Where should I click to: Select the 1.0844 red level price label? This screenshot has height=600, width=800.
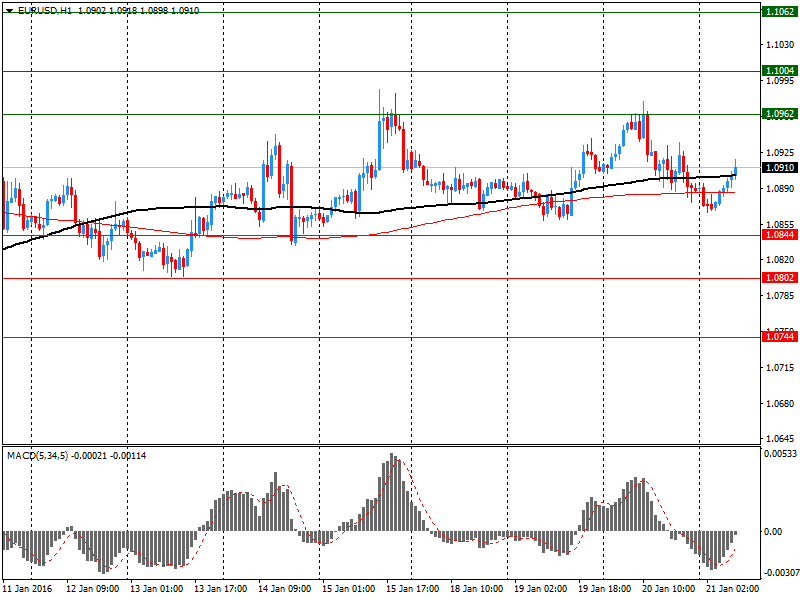(x=780, y=235)
